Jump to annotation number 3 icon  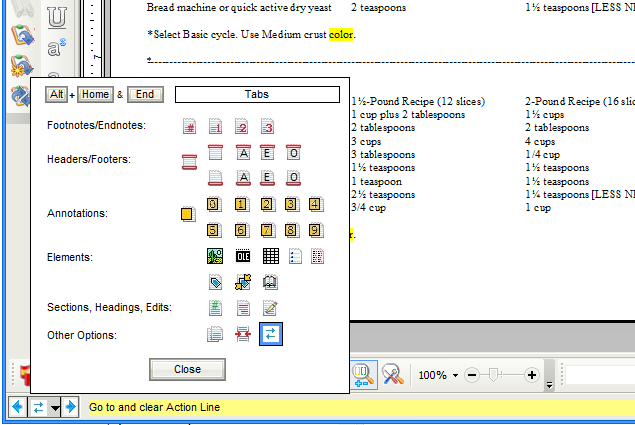pos(293,205)
